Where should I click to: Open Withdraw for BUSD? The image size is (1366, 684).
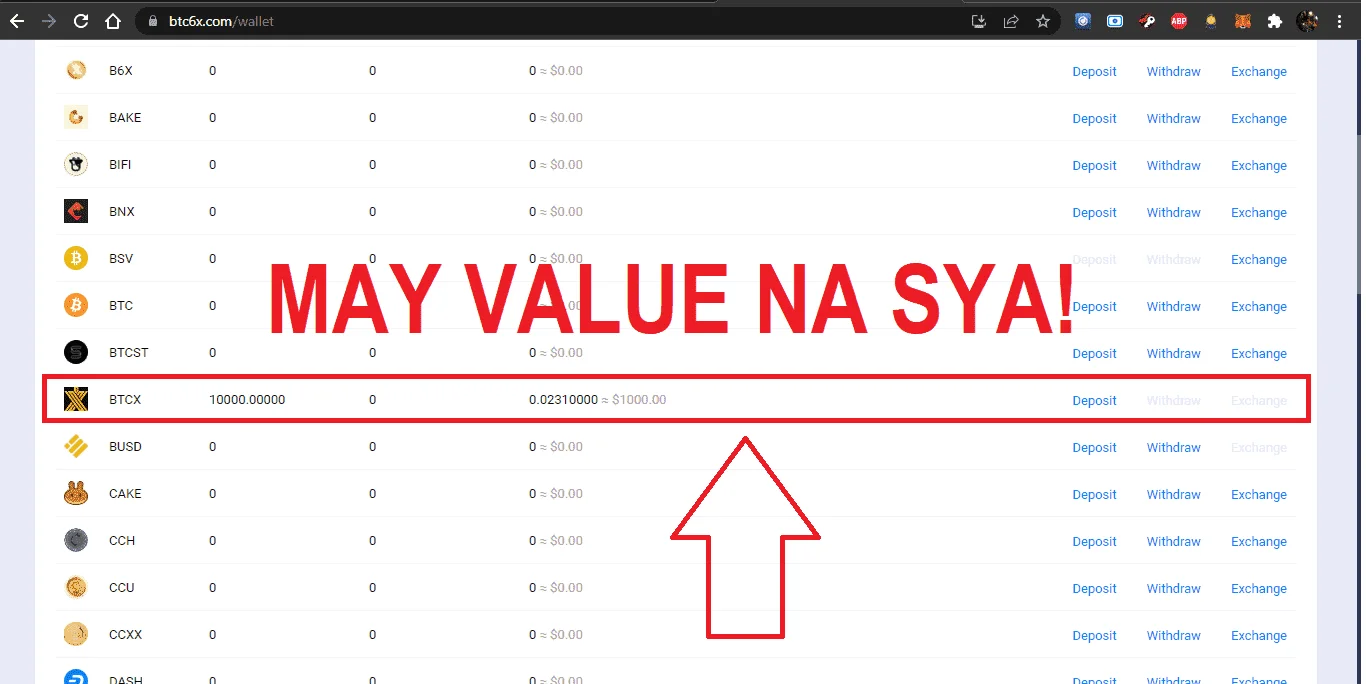point(1173,448)
